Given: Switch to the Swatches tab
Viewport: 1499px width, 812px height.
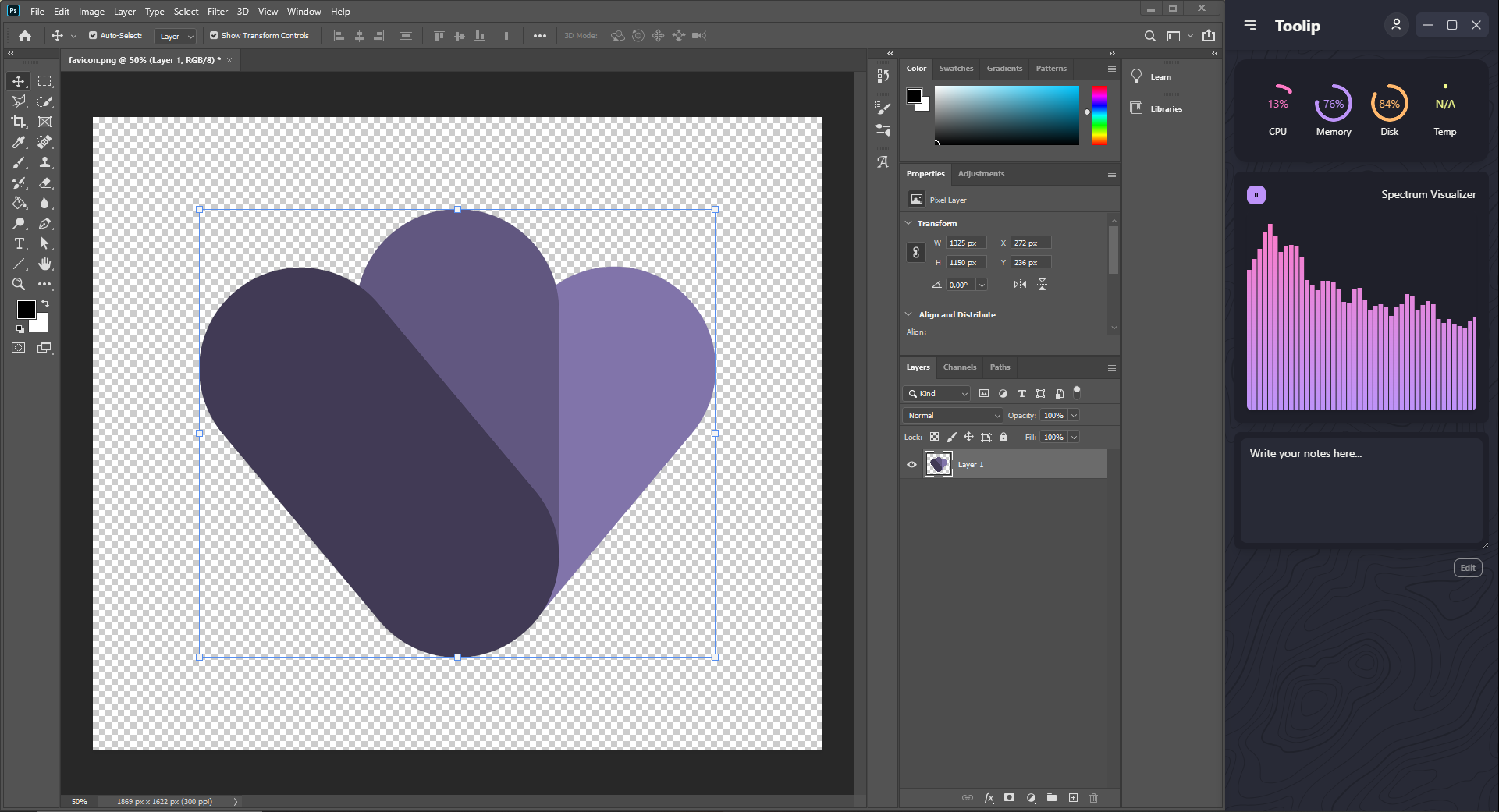Looking at the screenshot, I should (x=956, y=68).
